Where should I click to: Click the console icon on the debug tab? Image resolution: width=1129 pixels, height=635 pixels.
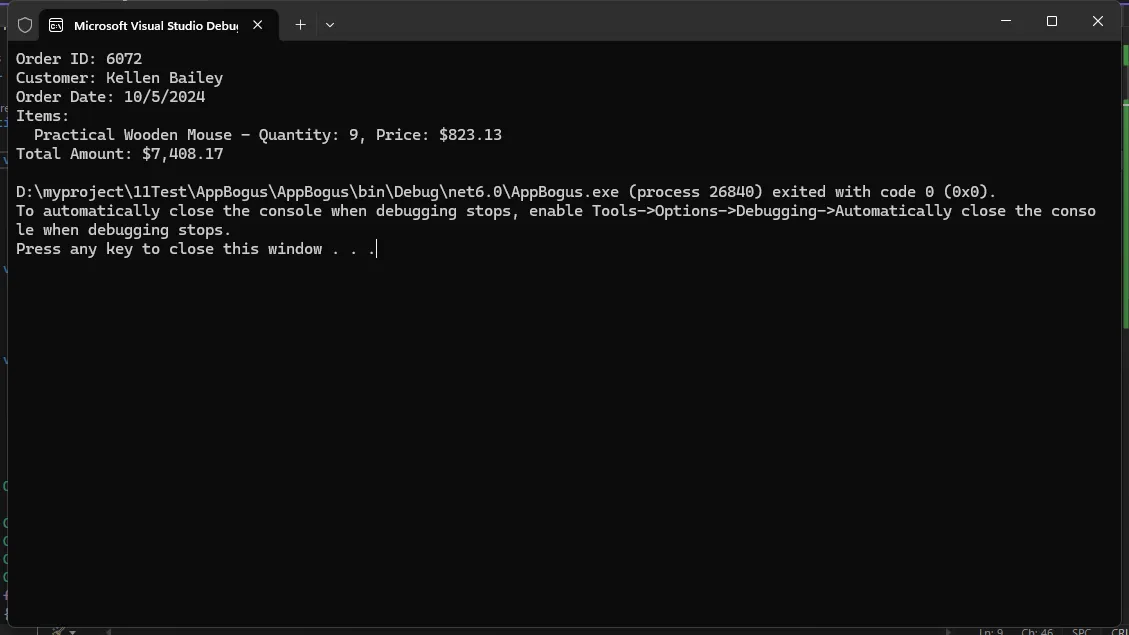56,25
